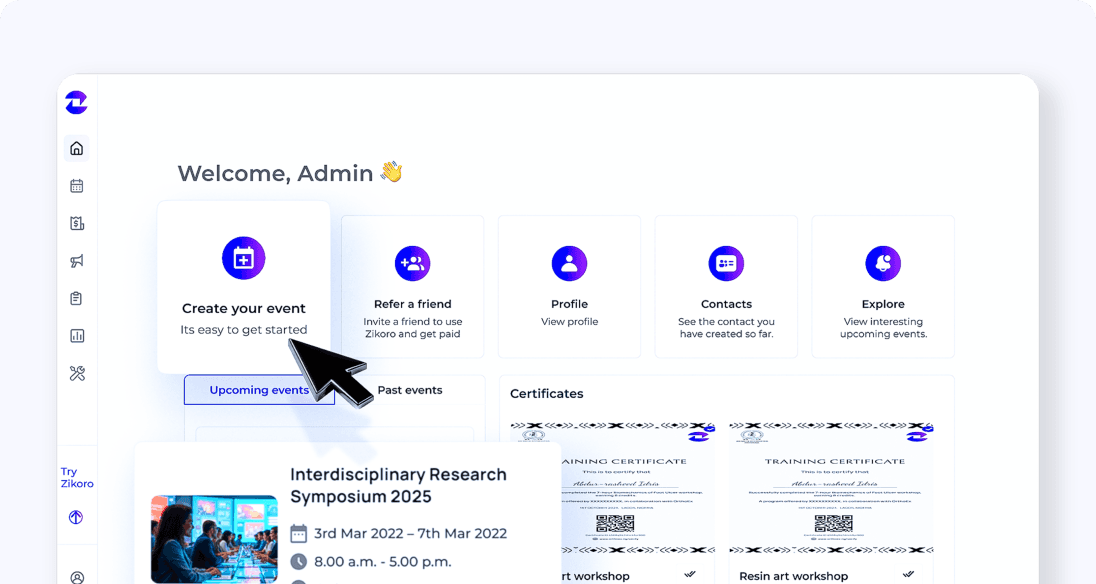The width and height of the screenshot is (1096, 584).
Task: Click the Refer a friend card
Action: tap(412, 286)
